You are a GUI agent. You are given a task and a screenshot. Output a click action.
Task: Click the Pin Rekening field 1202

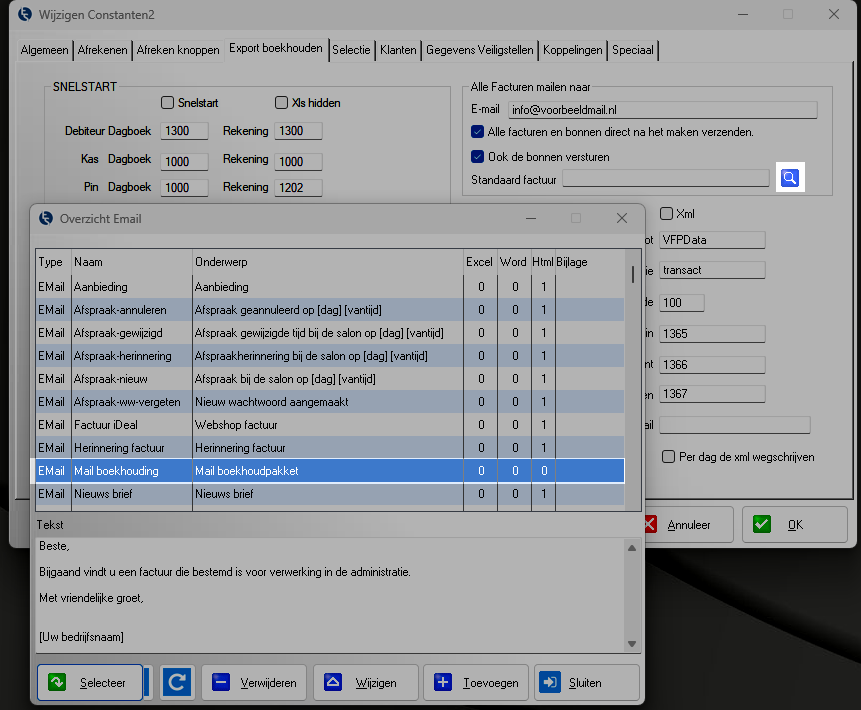point(298,188)
